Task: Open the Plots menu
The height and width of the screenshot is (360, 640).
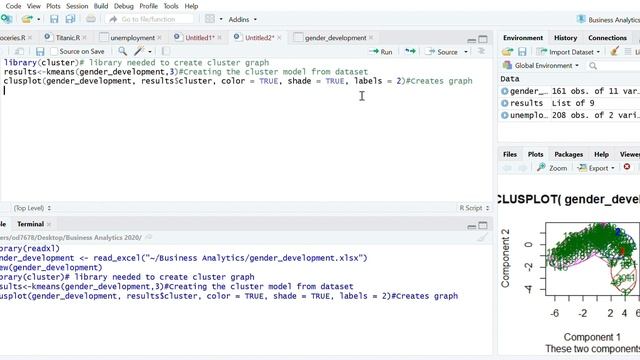Action: pyautogui.click(x=53, y=6)
